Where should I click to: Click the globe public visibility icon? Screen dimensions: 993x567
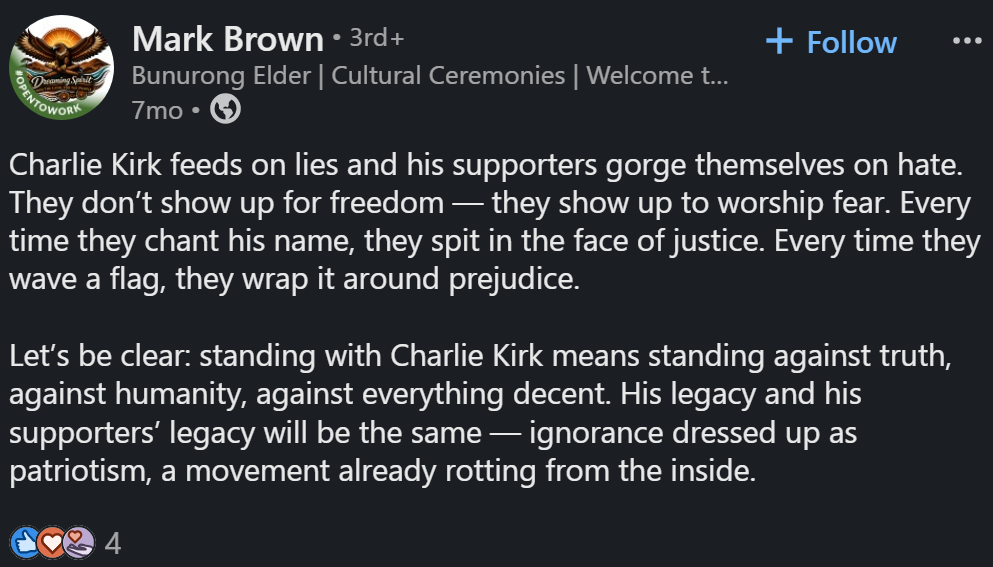pos(226,109)
